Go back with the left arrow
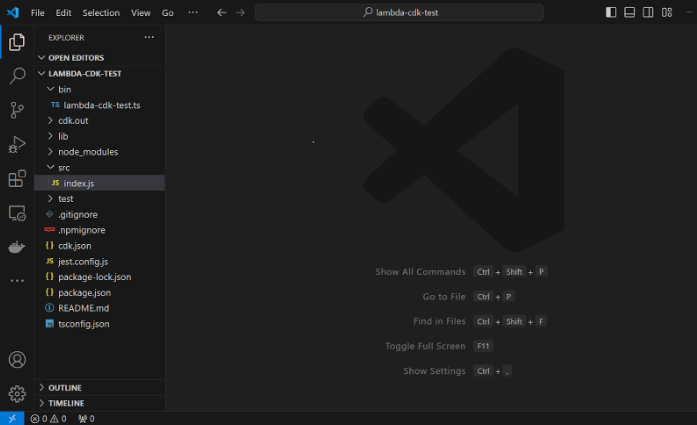The width and height of the screenshot is (697, 425). tap(221, 12)
